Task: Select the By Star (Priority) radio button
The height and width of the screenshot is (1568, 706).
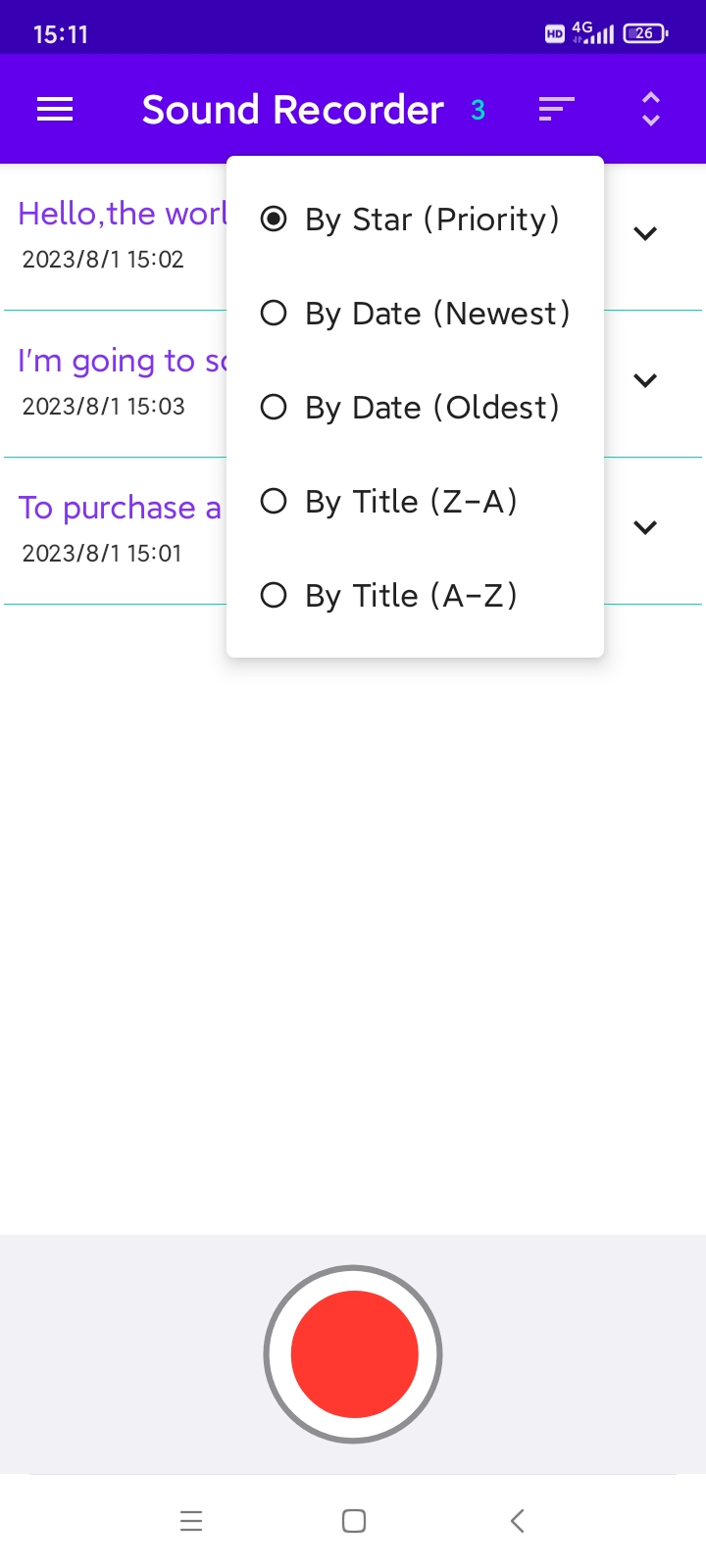Action: click(415, 220)
